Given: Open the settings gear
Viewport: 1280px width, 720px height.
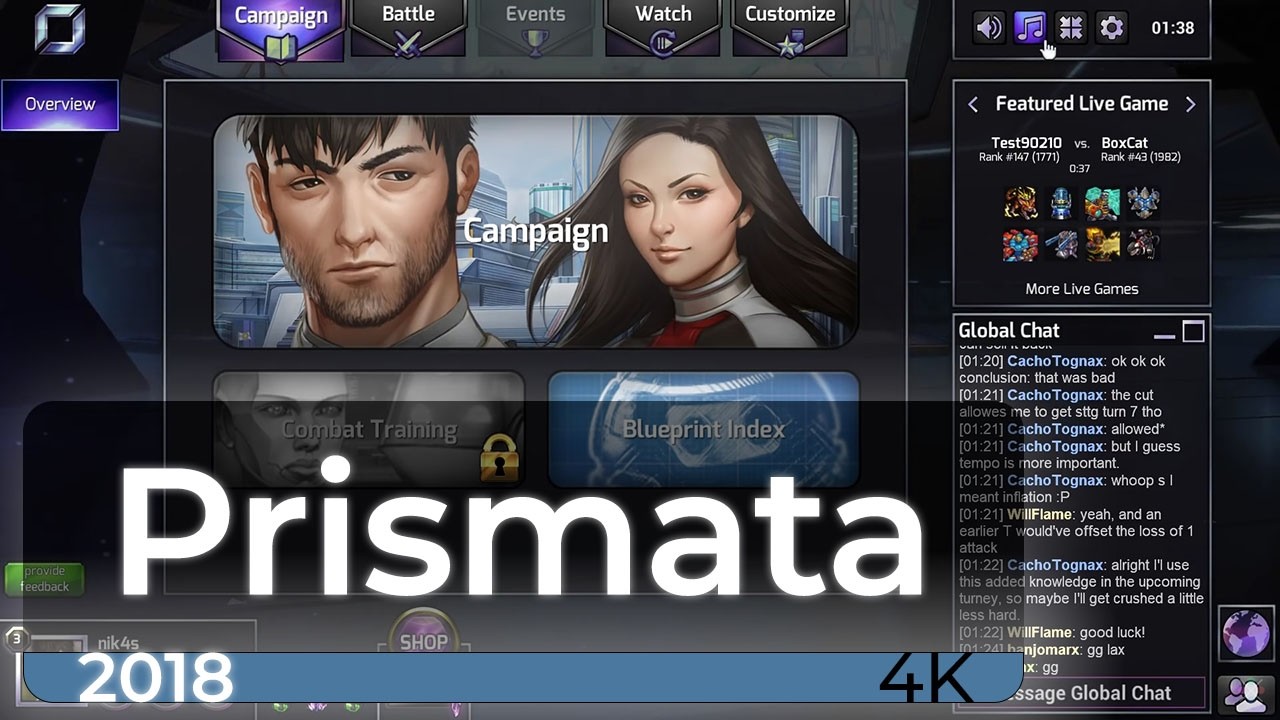Looking at the screenshot, I should 1111,28.
